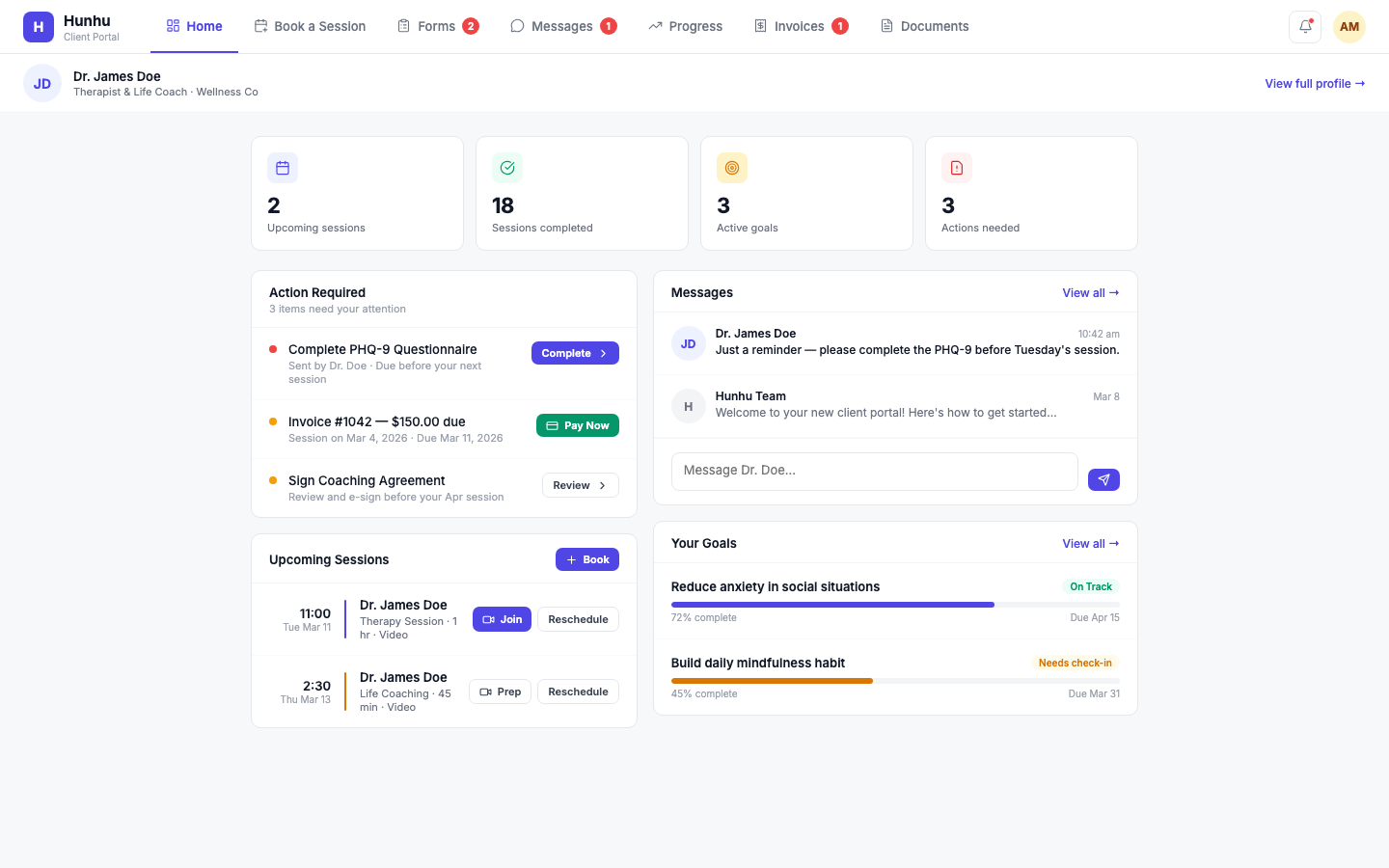Open the AM user avatar menu
This screenshot has width=1389, height=868.
pyautogui.click(x=1348, y=27)
